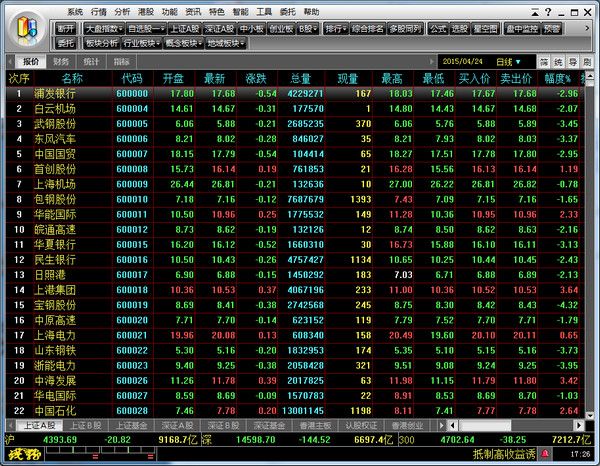This screenshot has height=466, width=600.
Task: Show more toolbar items with right chevron
Action: 587,28
